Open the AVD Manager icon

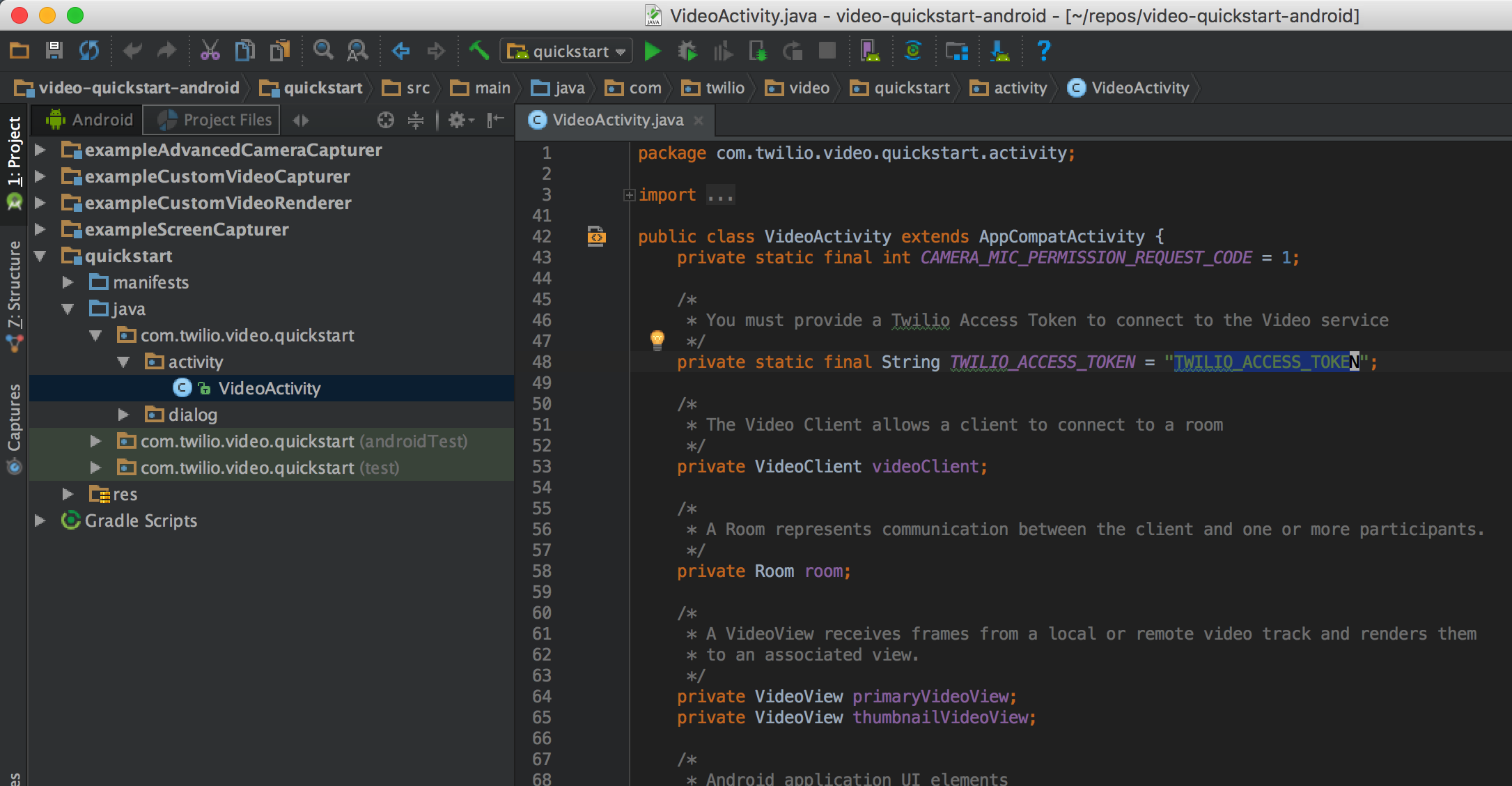[870, 51]
